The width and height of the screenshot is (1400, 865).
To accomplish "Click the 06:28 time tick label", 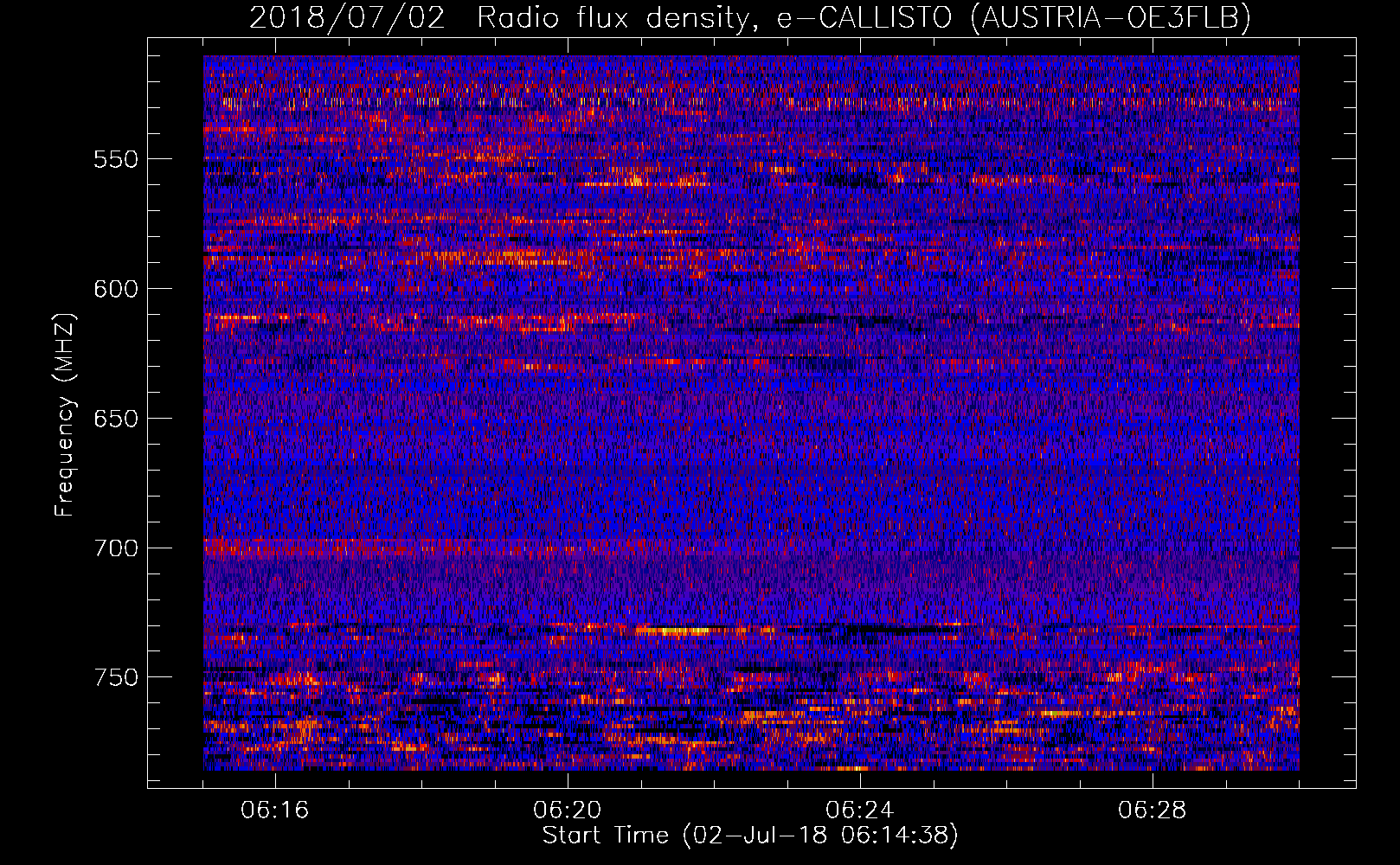I will pyautogui.click(x=1153, y=811).
